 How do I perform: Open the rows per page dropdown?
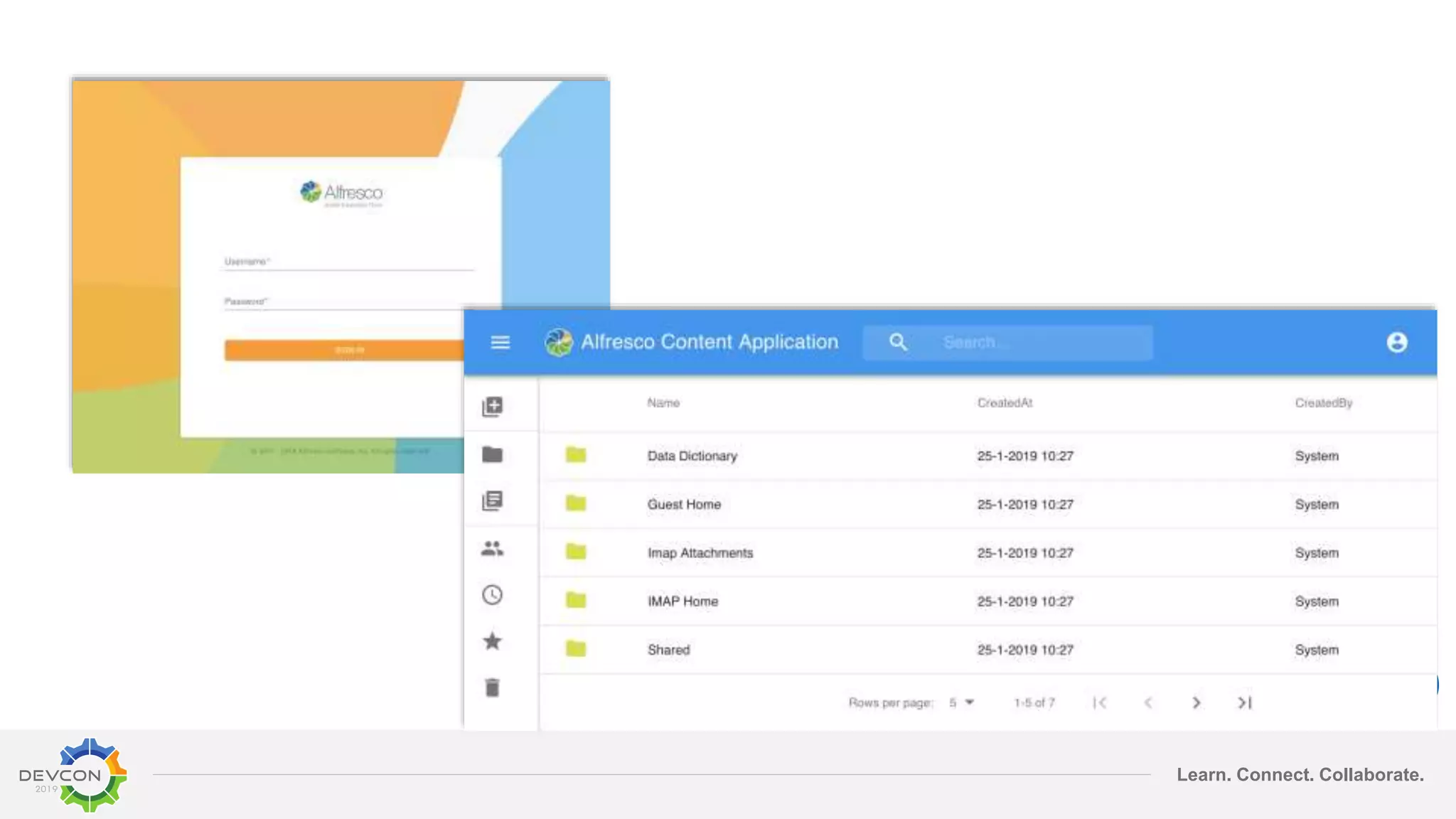[x=961, y=702]
